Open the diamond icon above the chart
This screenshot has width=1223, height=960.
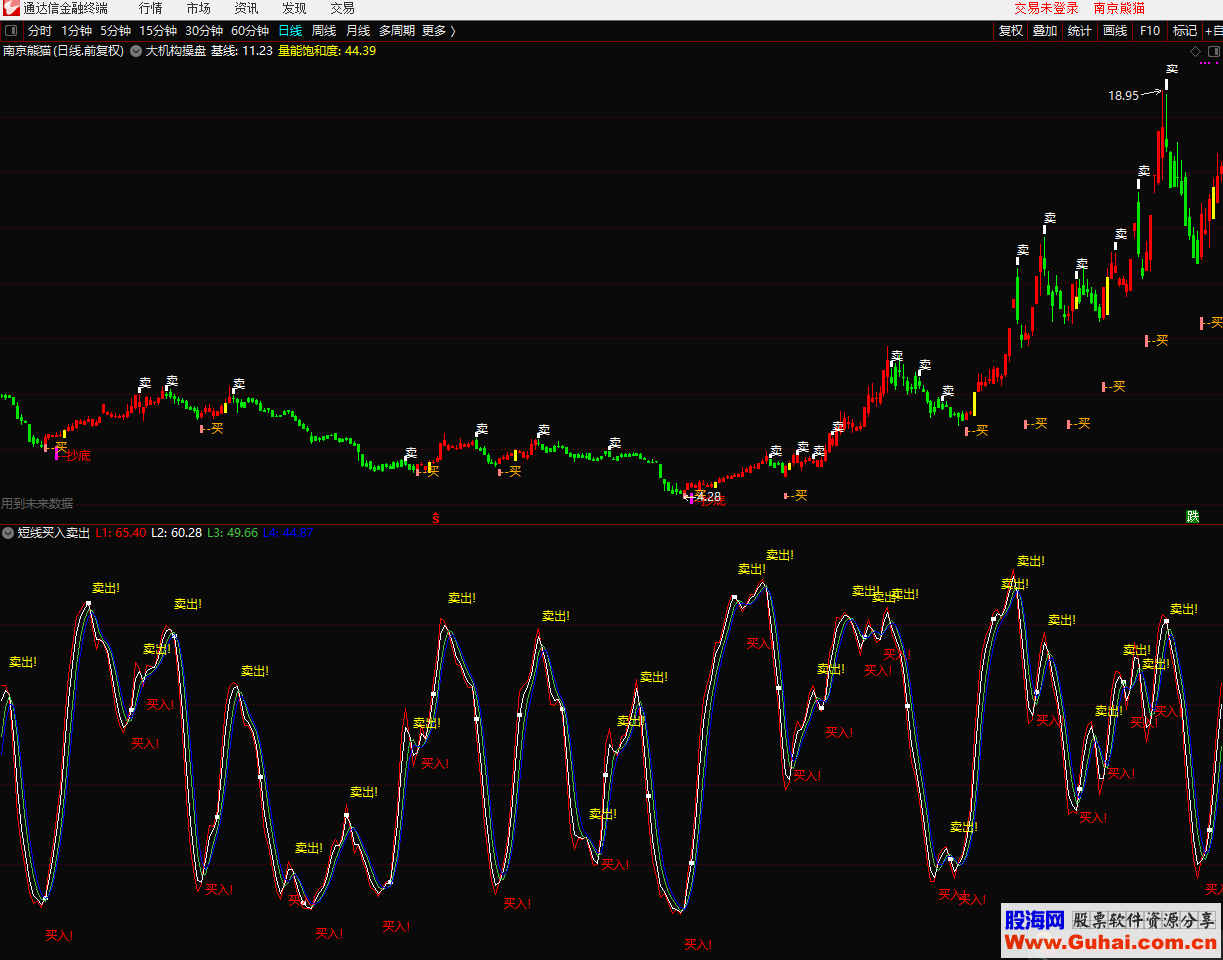click(x=1195, y=50)
